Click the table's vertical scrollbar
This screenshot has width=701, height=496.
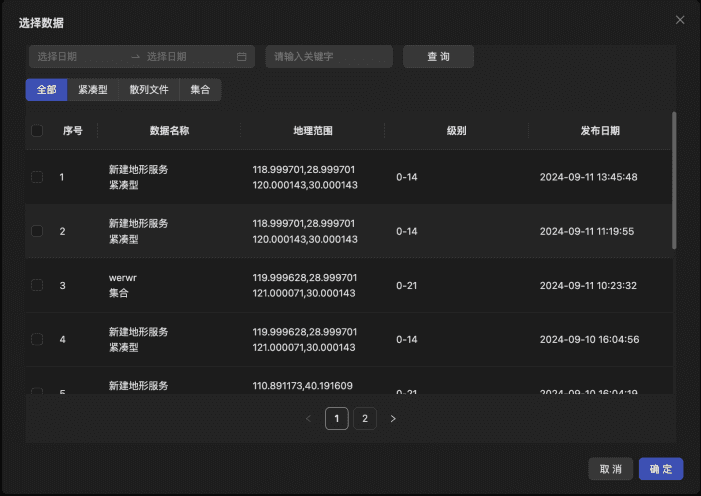click(673, 180)
